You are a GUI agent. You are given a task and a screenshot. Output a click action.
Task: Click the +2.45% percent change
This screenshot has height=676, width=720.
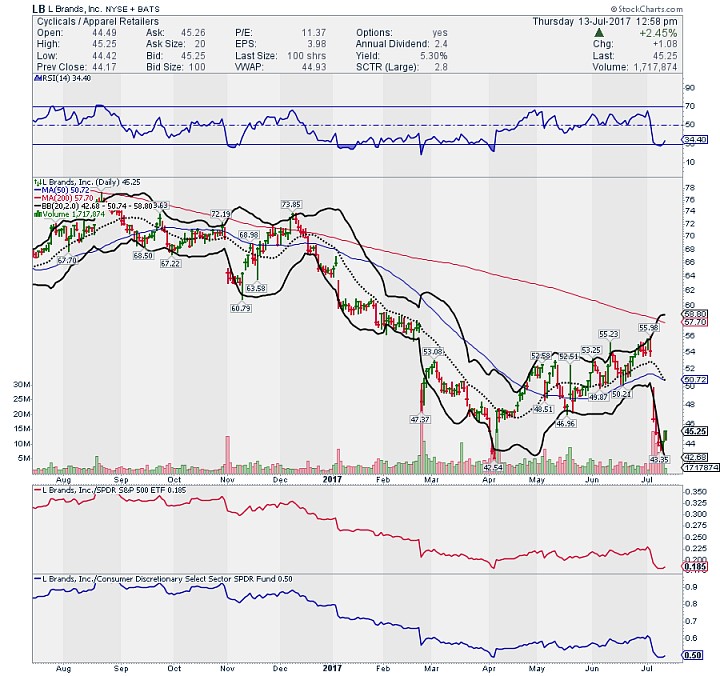658,33
